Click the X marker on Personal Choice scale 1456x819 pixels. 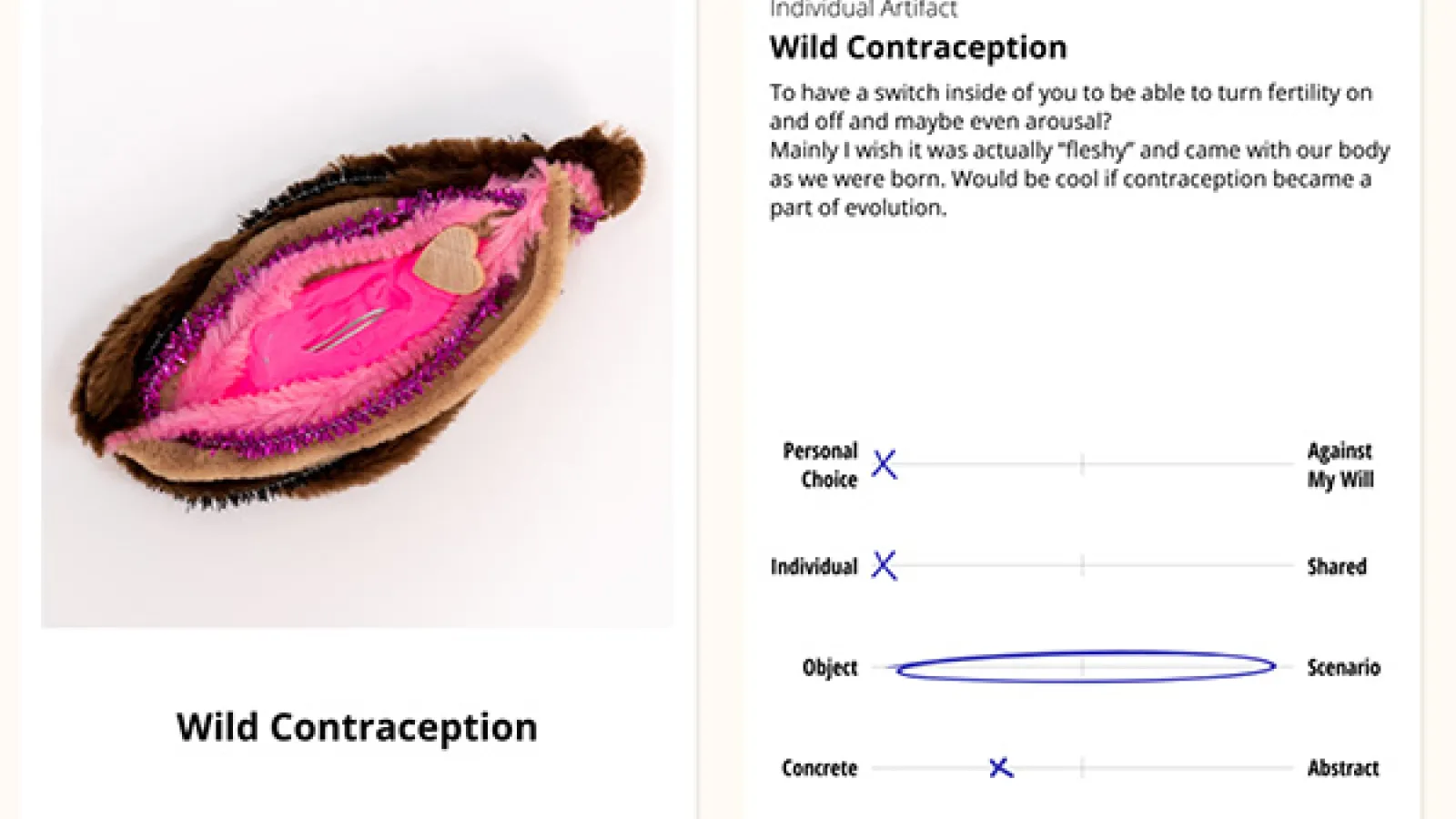click(884, 464)
